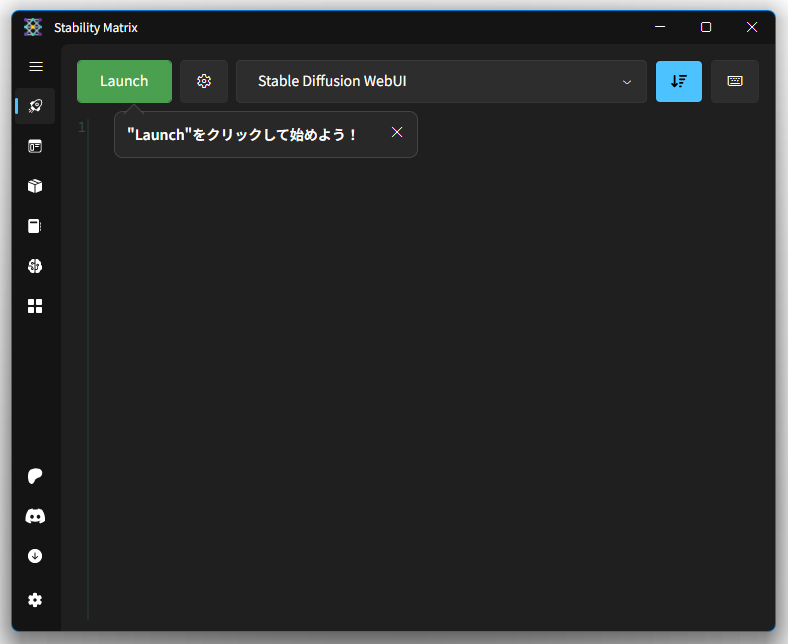
Task: Open the Model Browser brain icon
Action: tap(35, 266)
